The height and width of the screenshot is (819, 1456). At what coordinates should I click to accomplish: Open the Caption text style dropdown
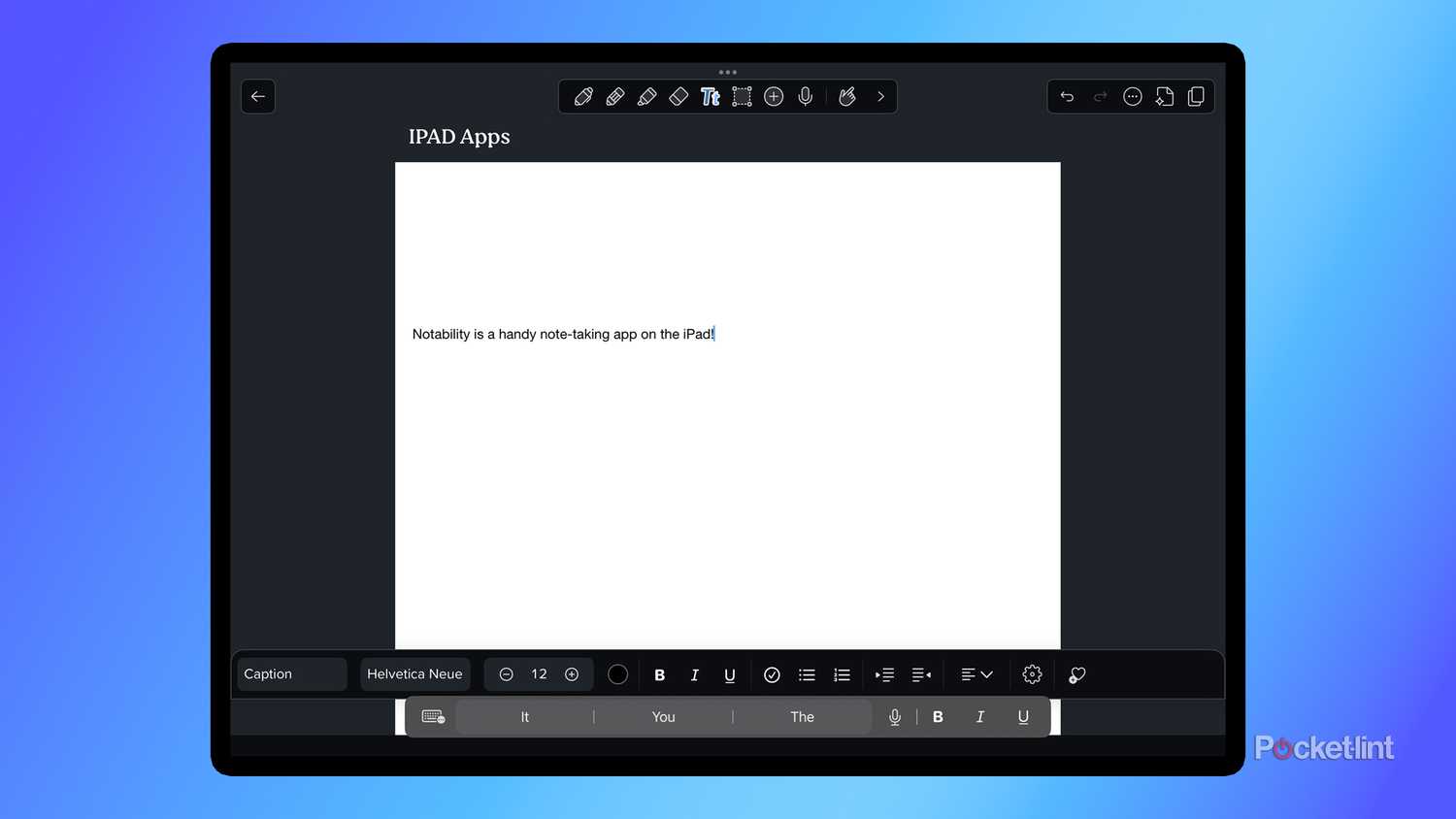pos(291,674)
